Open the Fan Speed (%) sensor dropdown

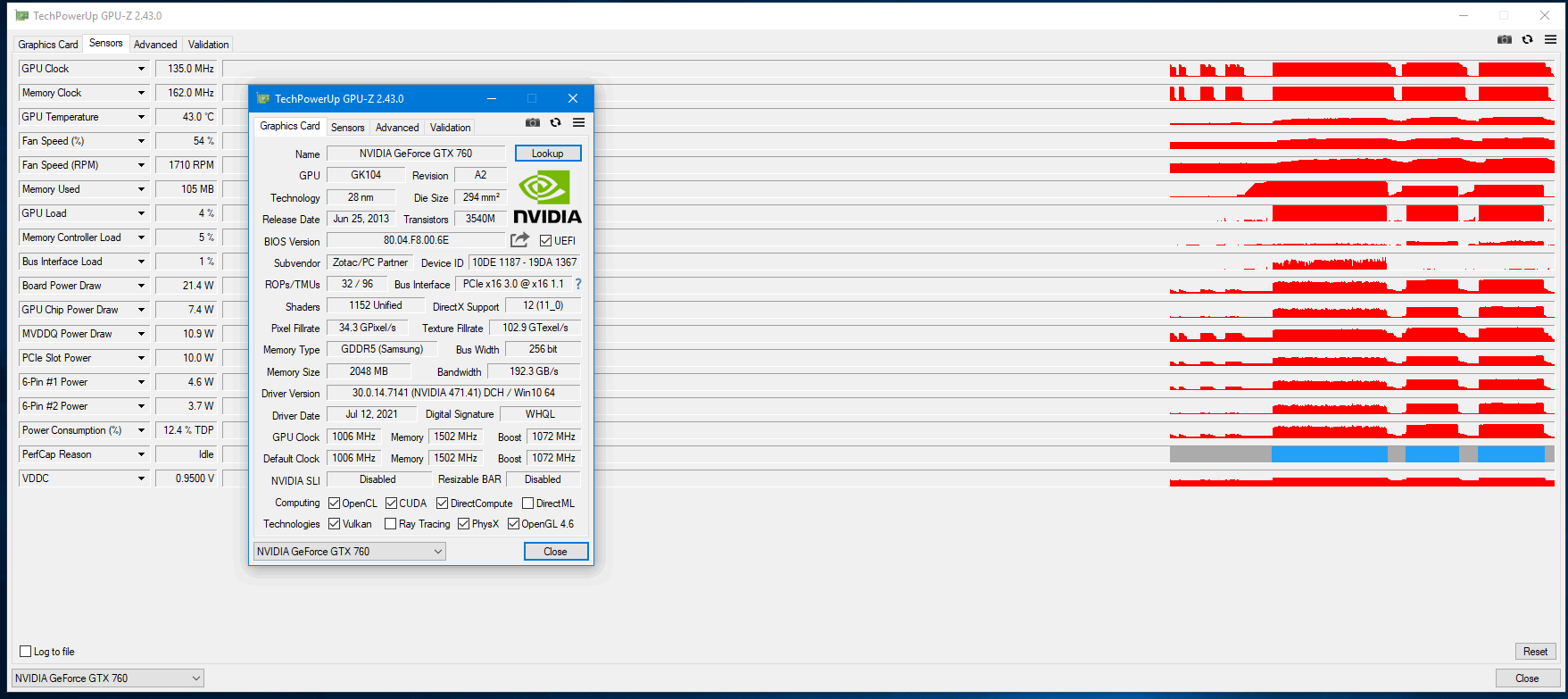click(x=141, y=141)
